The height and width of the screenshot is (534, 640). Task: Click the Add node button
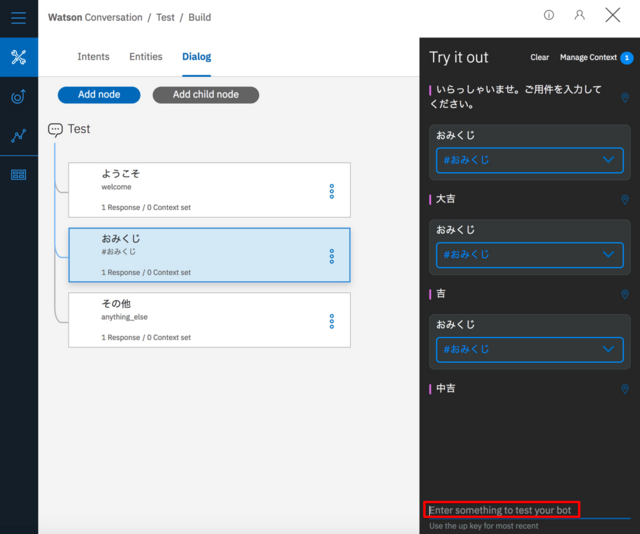click(99, 95)
